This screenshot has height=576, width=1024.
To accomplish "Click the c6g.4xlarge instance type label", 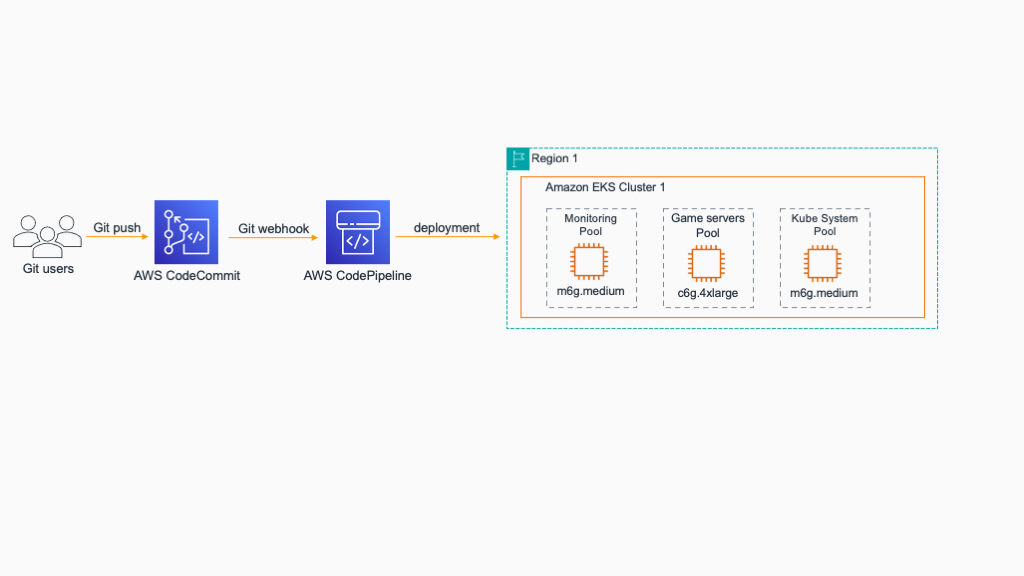I will (x=707, y=293).
